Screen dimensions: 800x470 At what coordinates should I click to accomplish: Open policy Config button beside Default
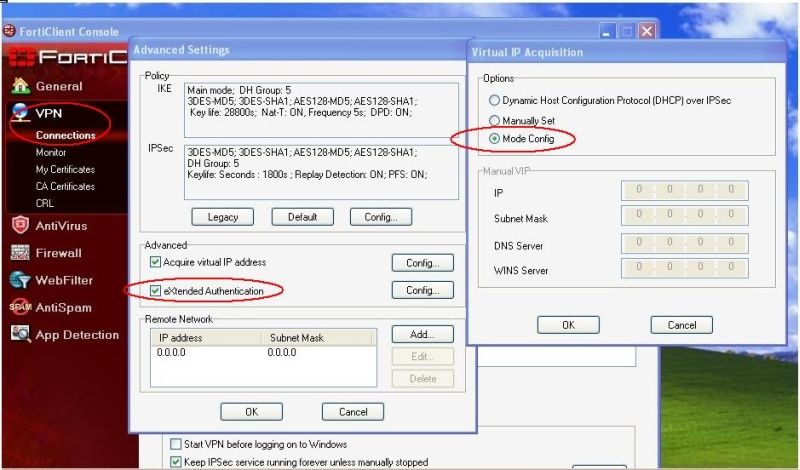[381, 217]
